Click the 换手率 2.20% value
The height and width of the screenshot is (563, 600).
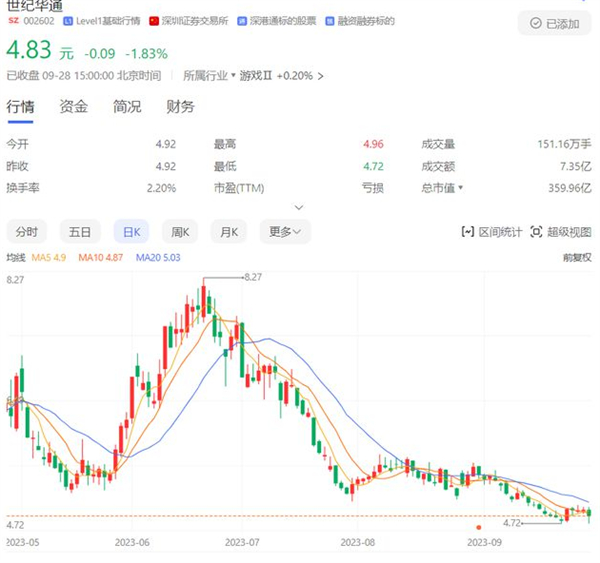tap(161, 188)
